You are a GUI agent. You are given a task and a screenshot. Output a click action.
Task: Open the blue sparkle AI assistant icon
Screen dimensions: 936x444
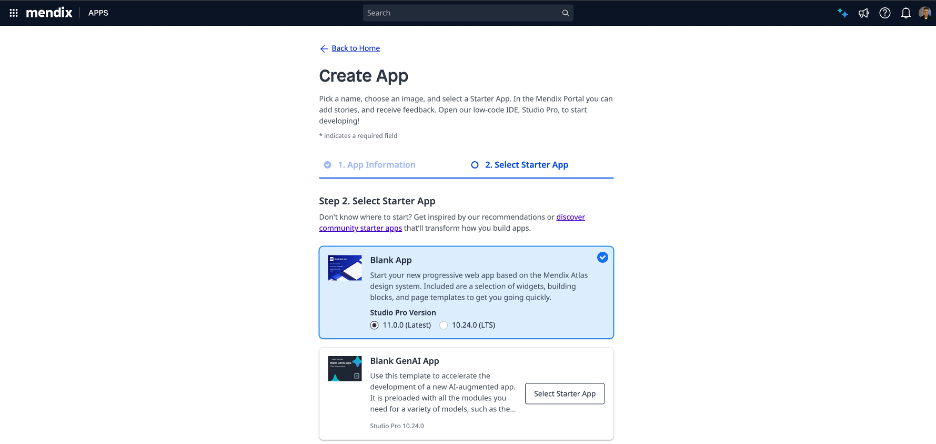coord(843,13)
